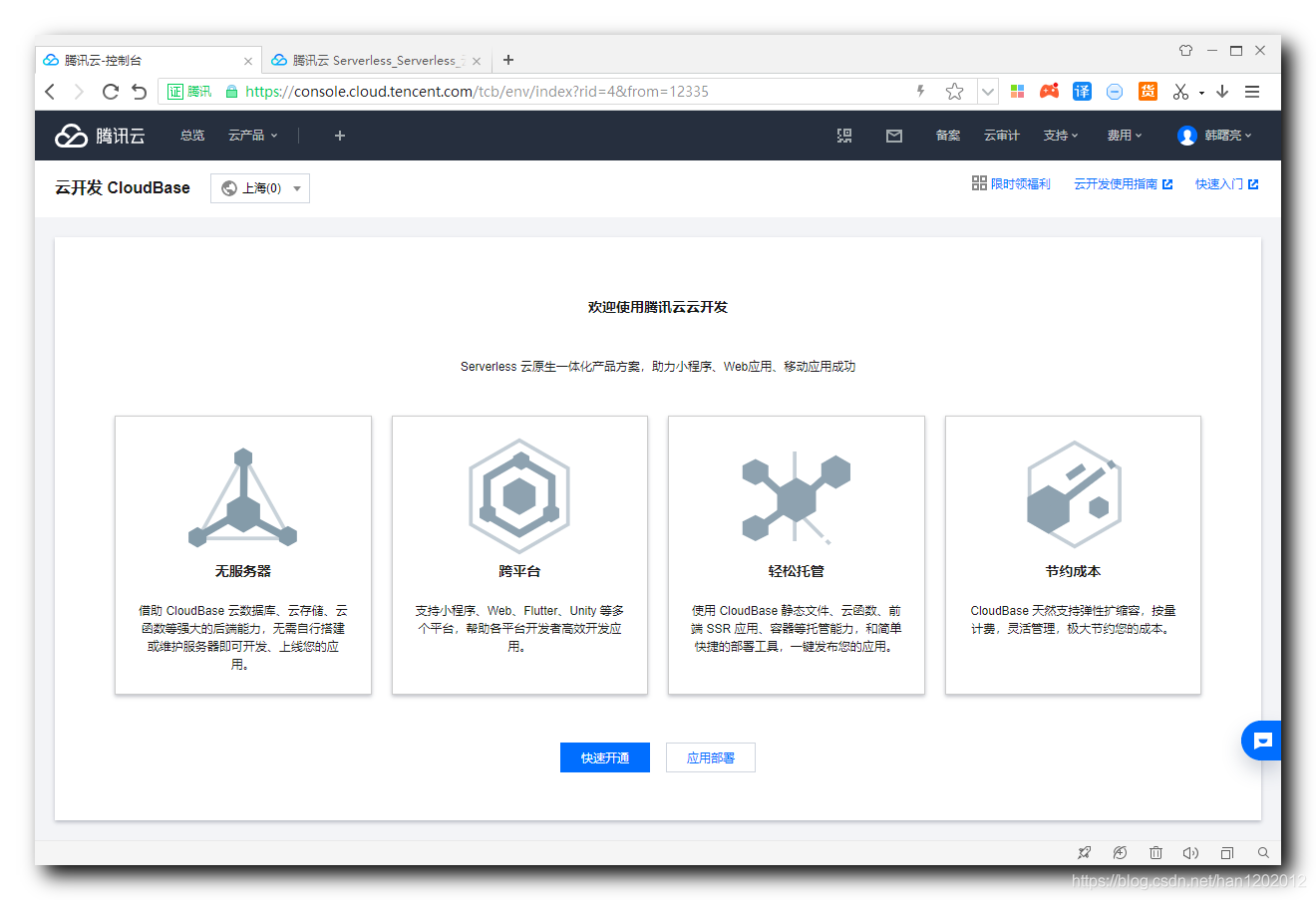1316x900 pixels.
Task: Select the 节约成本 feature card
Action: (1073, 555)
